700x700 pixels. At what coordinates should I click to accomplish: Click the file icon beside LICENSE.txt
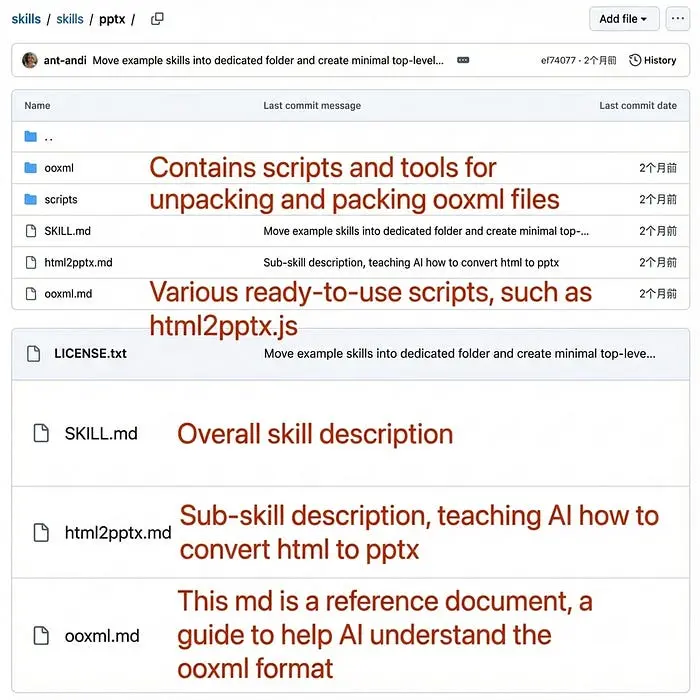click(x=33, y=353)
